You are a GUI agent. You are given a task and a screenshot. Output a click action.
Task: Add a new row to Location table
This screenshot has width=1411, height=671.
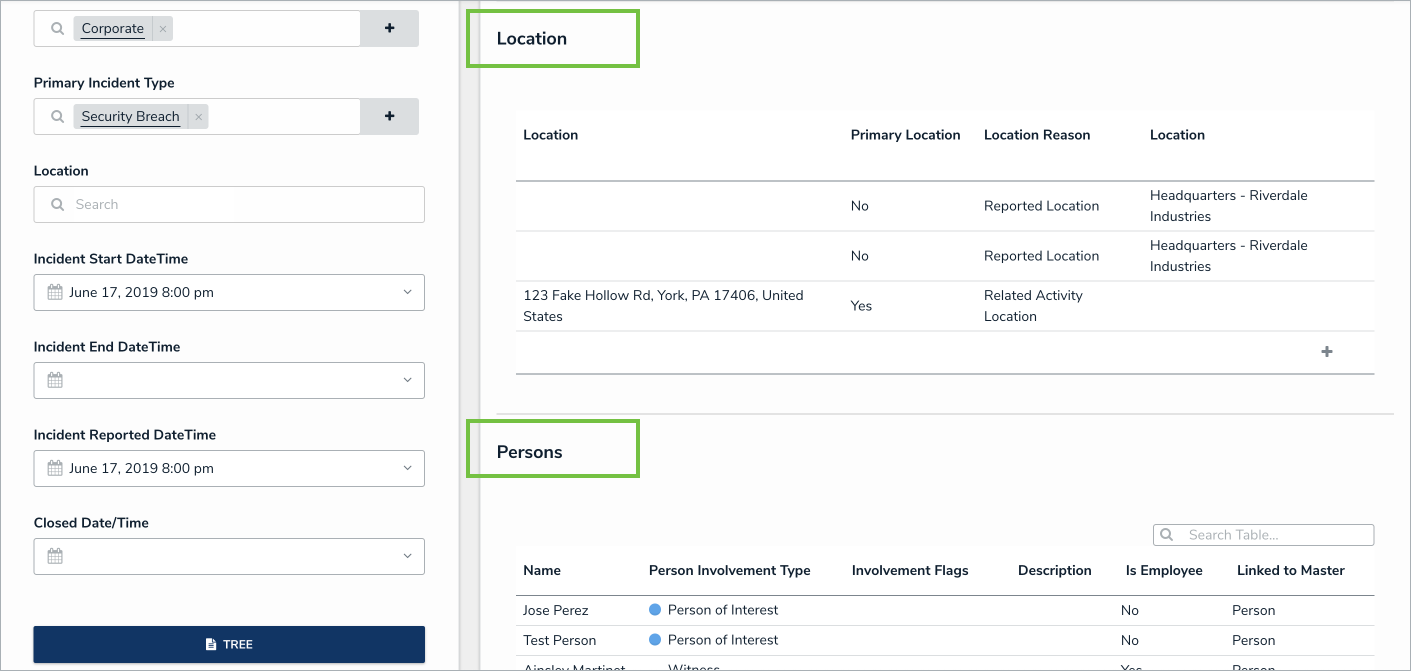pos(1327,352)
